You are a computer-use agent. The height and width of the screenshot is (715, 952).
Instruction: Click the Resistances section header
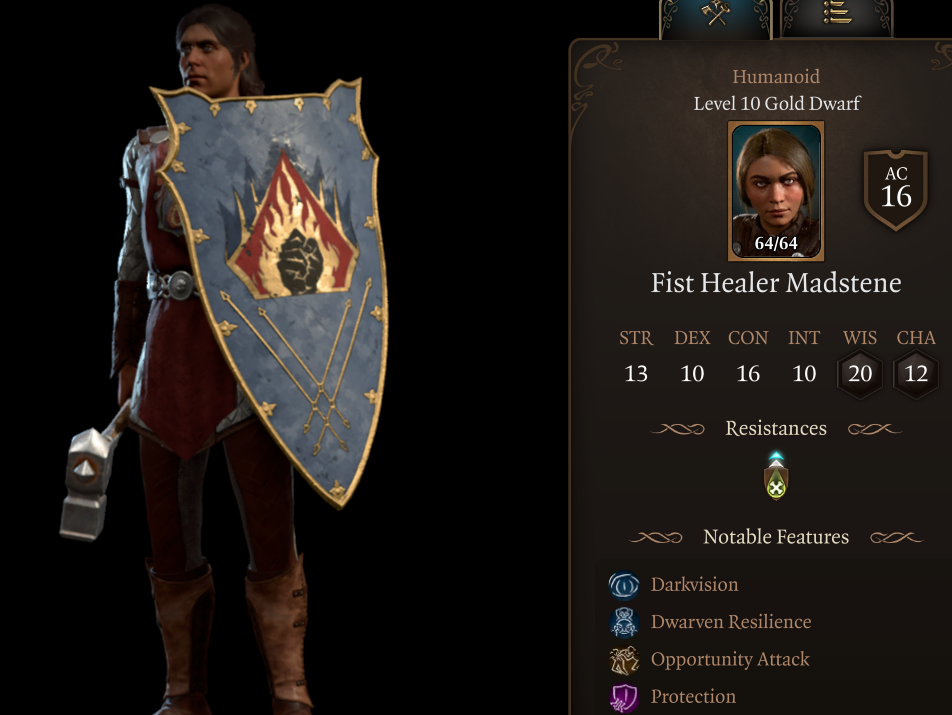tap(776, 429)
